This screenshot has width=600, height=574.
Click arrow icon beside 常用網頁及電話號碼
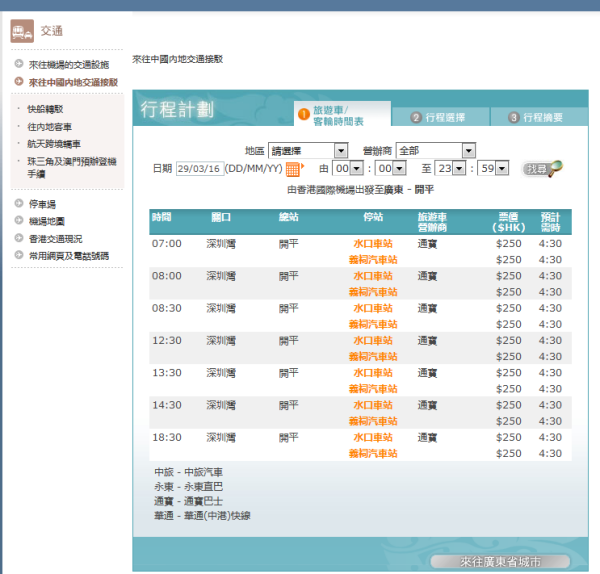coord(19,256)
